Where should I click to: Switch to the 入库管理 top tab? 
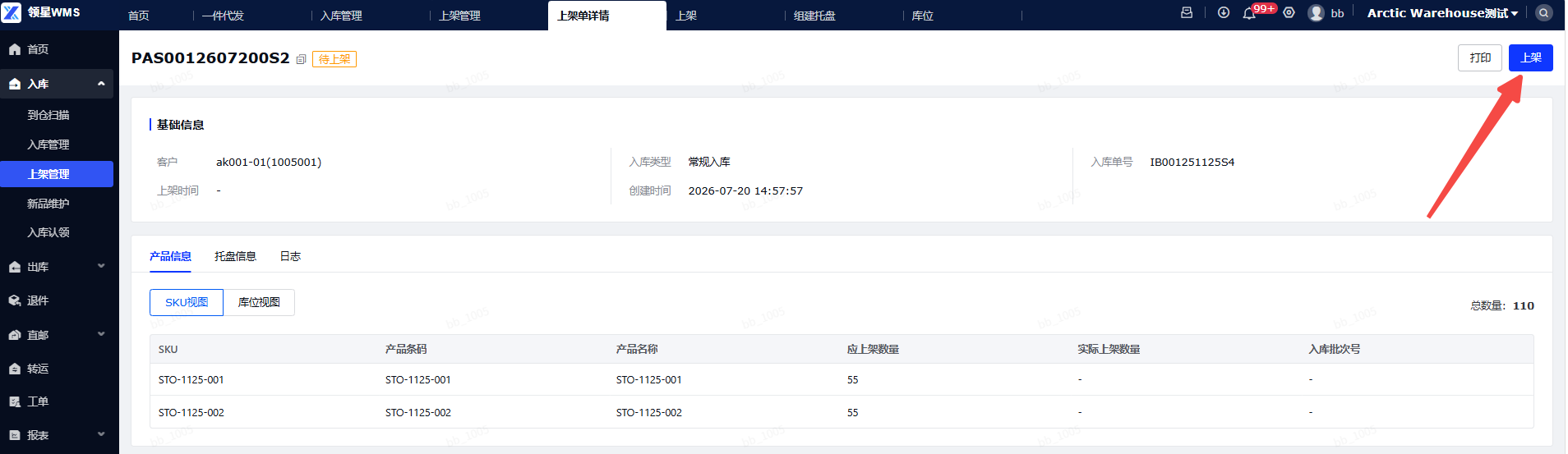(x=341, y=16)
